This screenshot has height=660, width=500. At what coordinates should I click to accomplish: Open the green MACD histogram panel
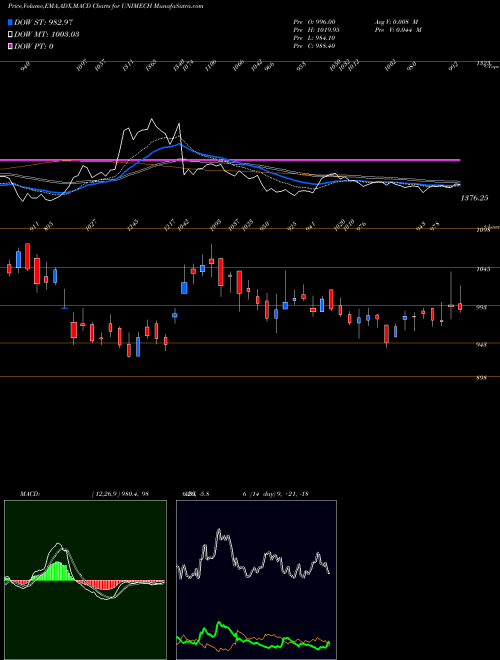85,580
